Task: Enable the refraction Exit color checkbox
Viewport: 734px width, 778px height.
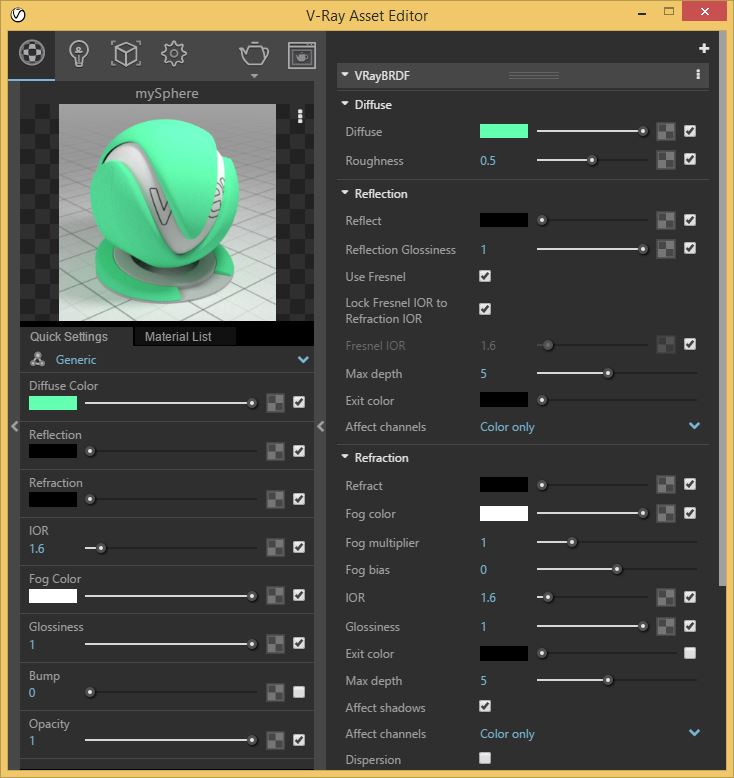Action: [690, 653]
